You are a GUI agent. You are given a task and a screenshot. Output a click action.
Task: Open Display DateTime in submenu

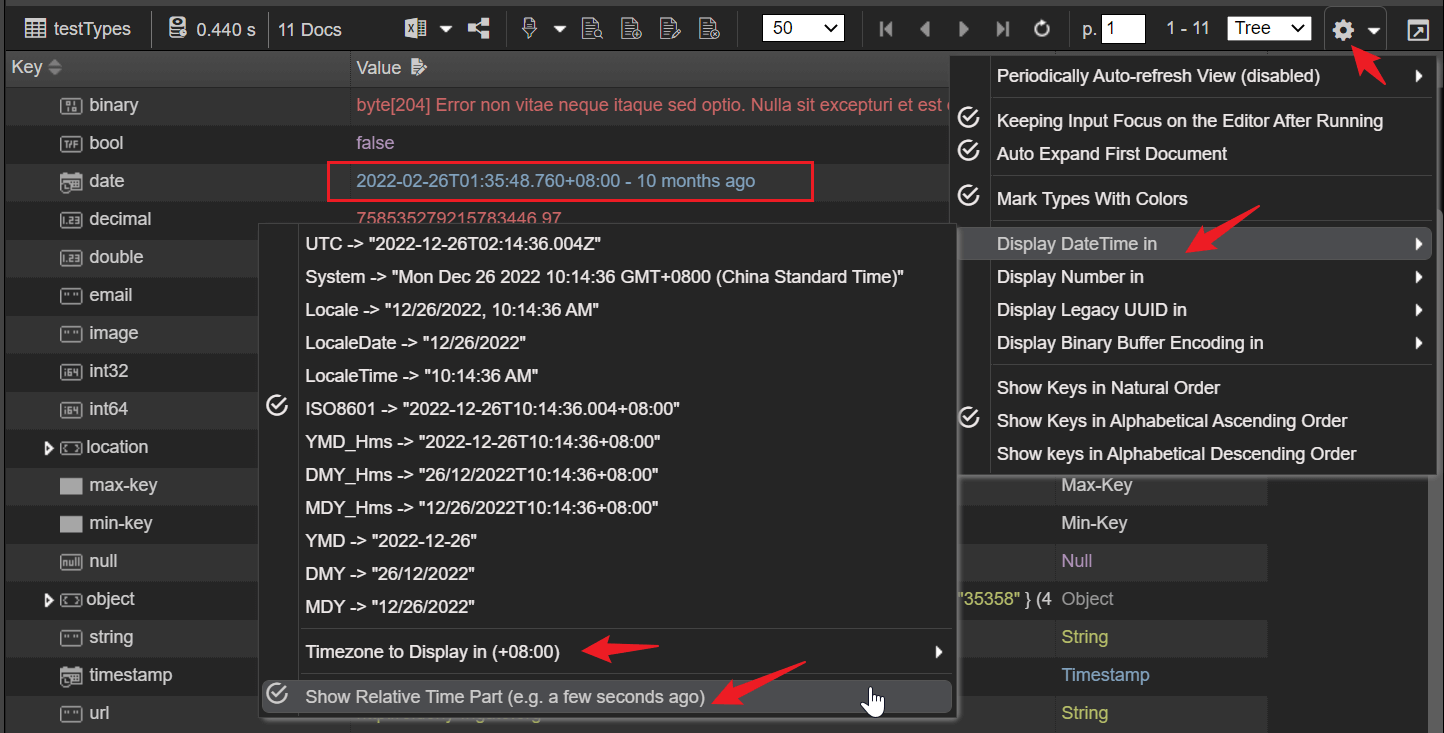click(1194, 244)
